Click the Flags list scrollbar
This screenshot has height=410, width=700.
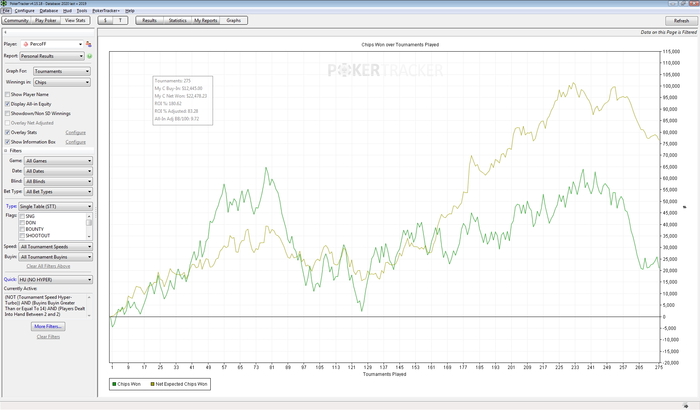[x=89, y=225]
